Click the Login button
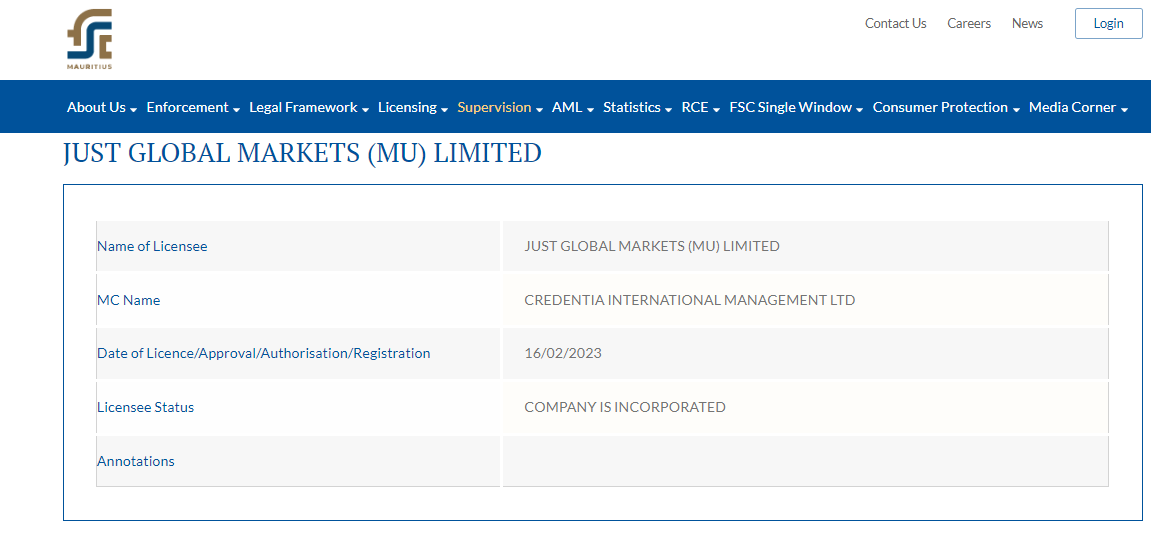Viewport: 1151px width, 540px height. click(1108, 23)
